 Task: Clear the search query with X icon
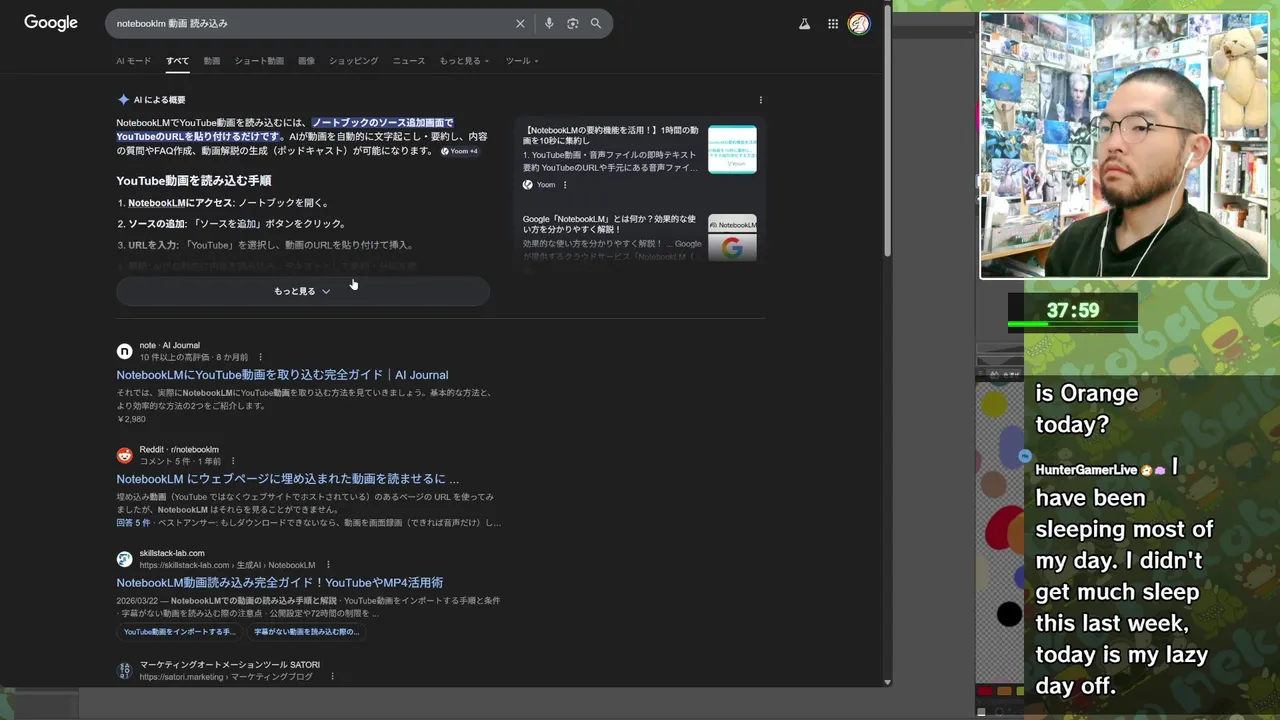[x=520, y=23]
